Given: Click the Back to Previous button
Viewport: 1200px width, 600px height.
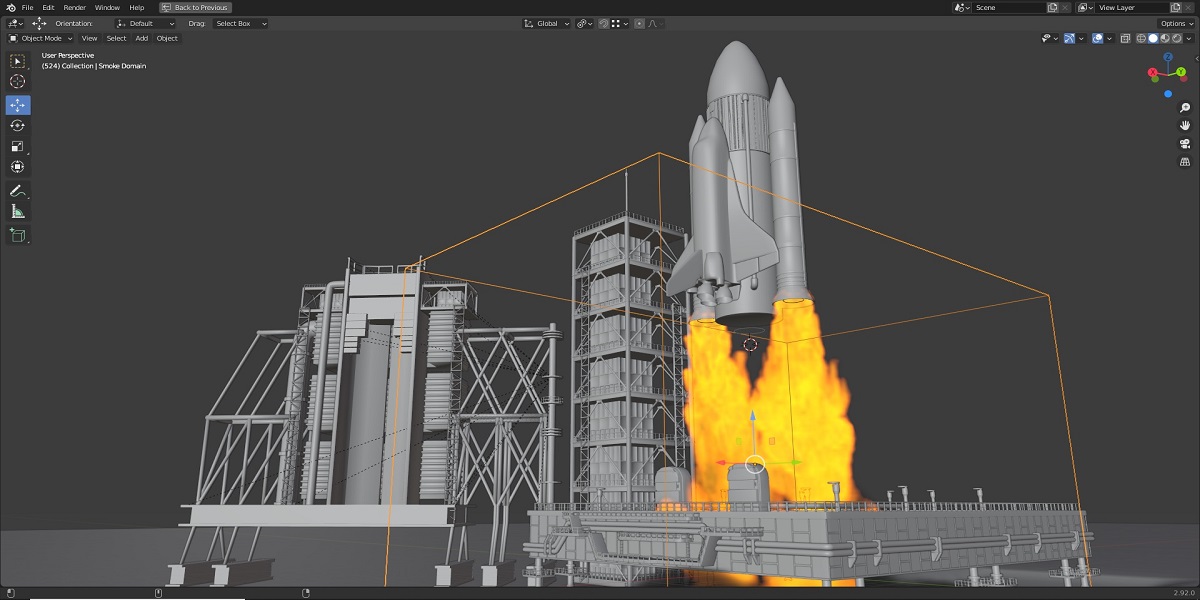Looking at the screenshot, I should [x=195, y=7].
